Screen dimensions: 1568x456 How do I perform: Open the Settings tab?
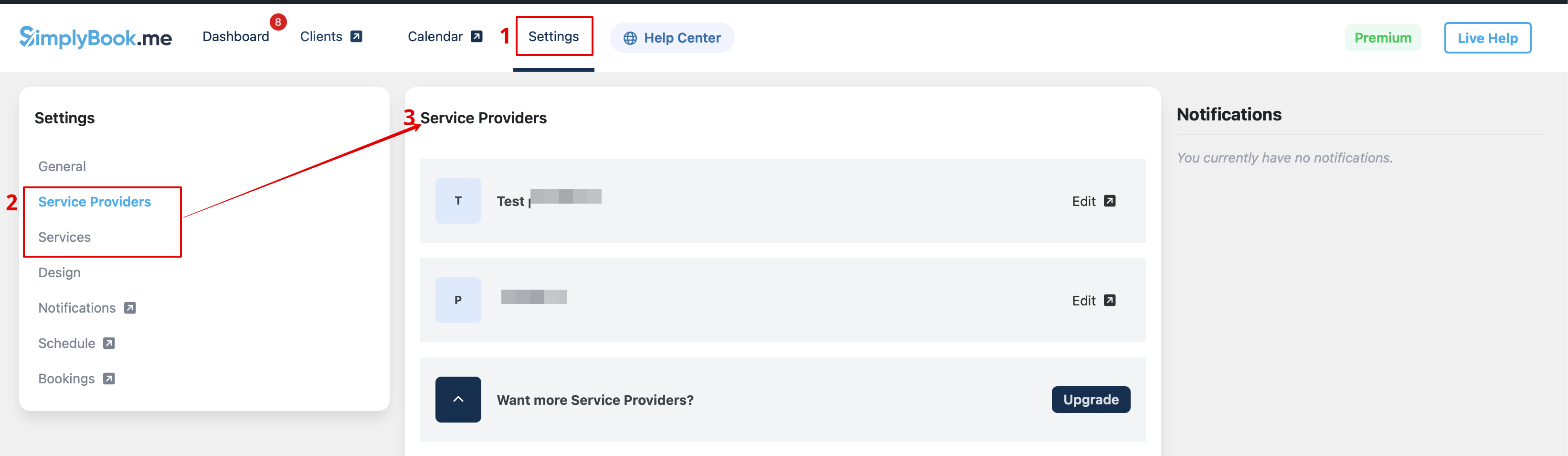(553, 37)
